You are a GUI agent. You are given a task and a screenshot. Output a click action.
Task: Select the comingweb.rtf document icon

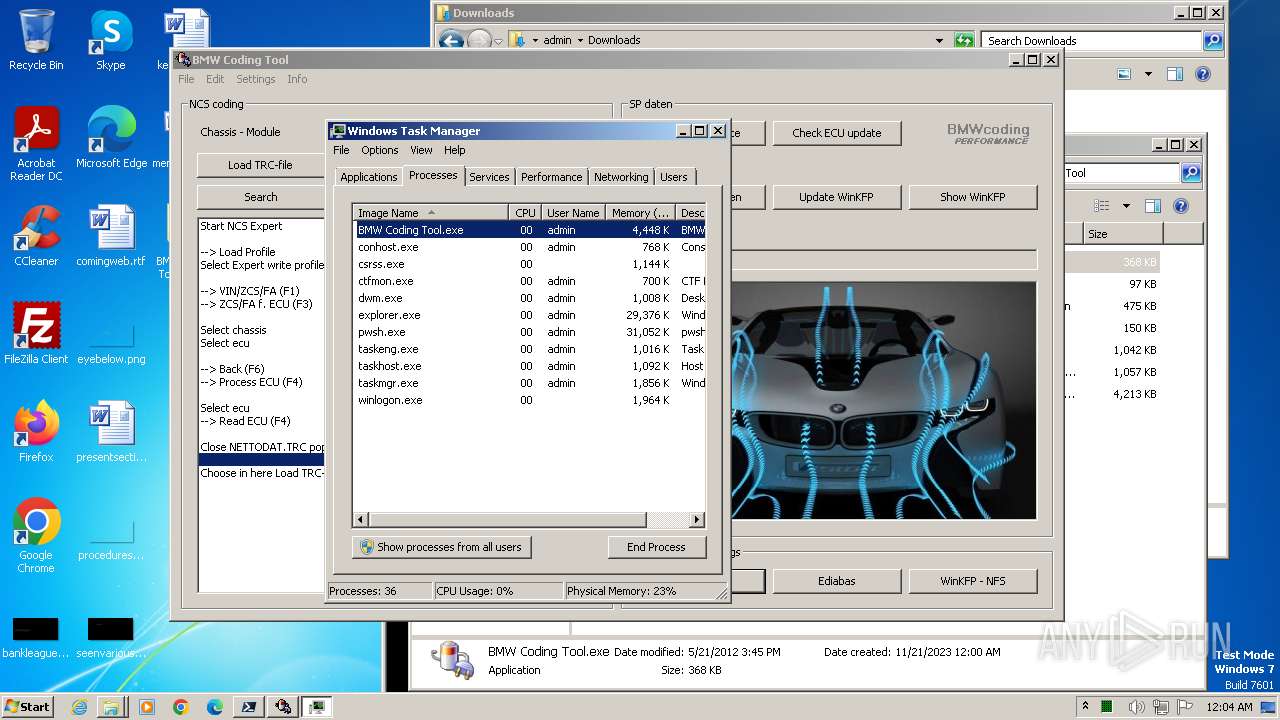click(x=111, y=235)
